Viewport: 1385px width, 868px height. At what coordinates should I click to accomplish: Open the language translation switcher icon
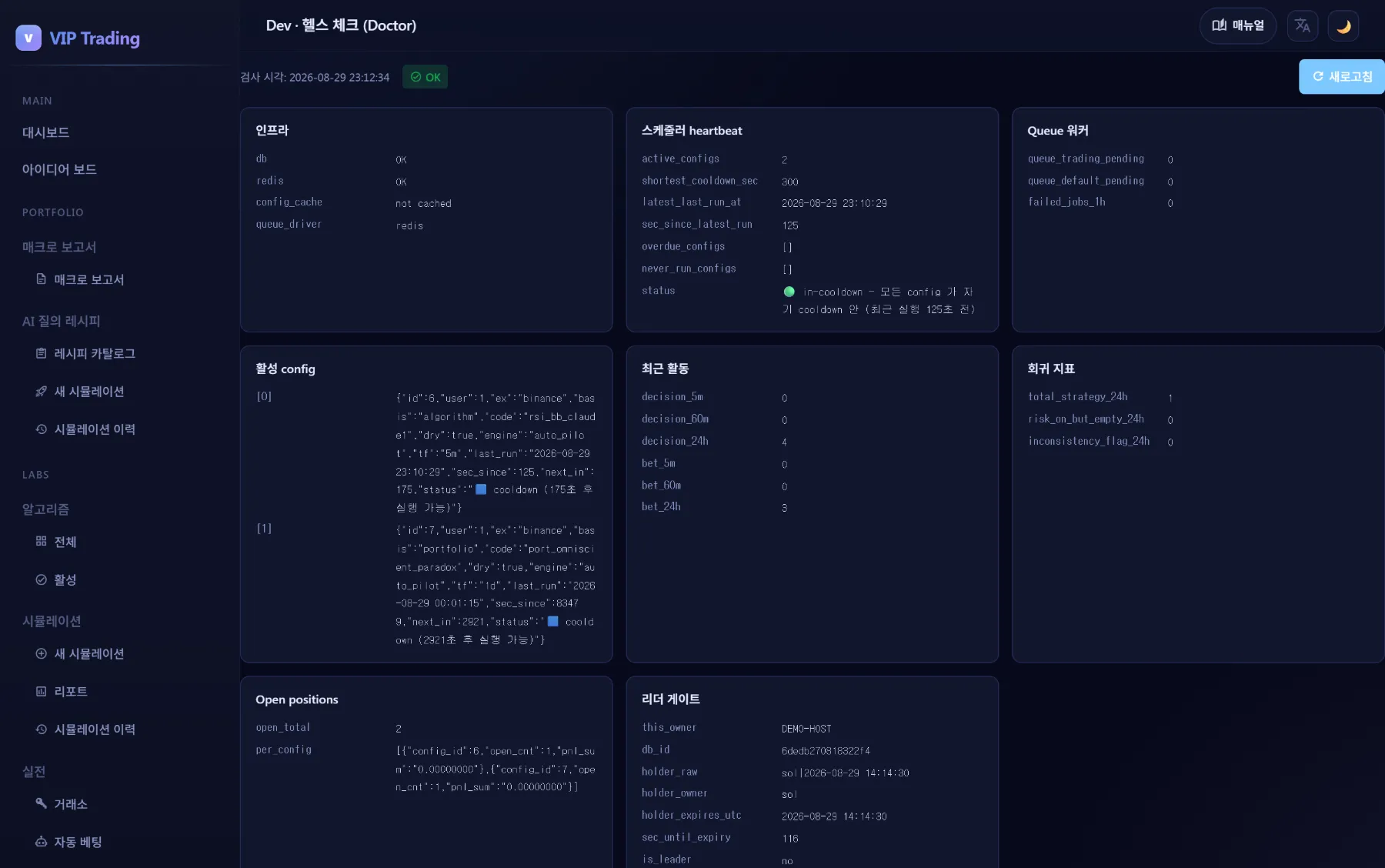coord(1303,26)
